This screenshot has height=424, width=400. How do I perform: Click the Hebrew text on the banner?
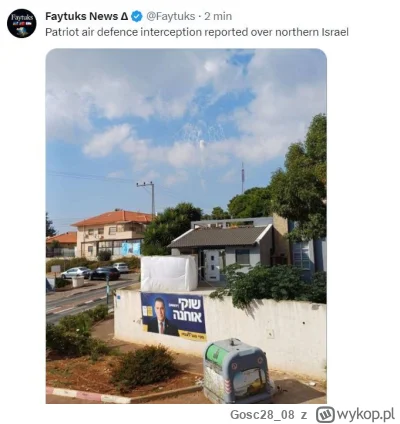click(190, 310)
